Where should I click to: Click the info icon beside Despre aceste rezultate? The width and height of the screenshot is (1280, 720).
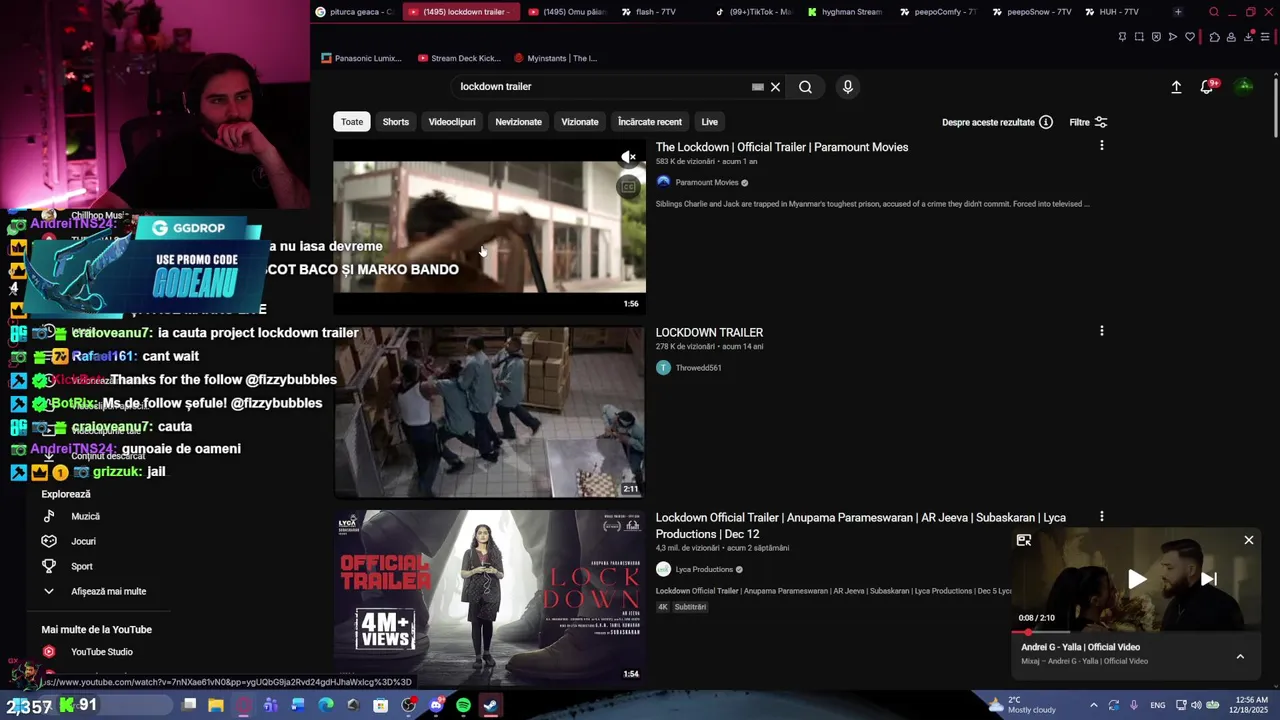coord(1046,122)
